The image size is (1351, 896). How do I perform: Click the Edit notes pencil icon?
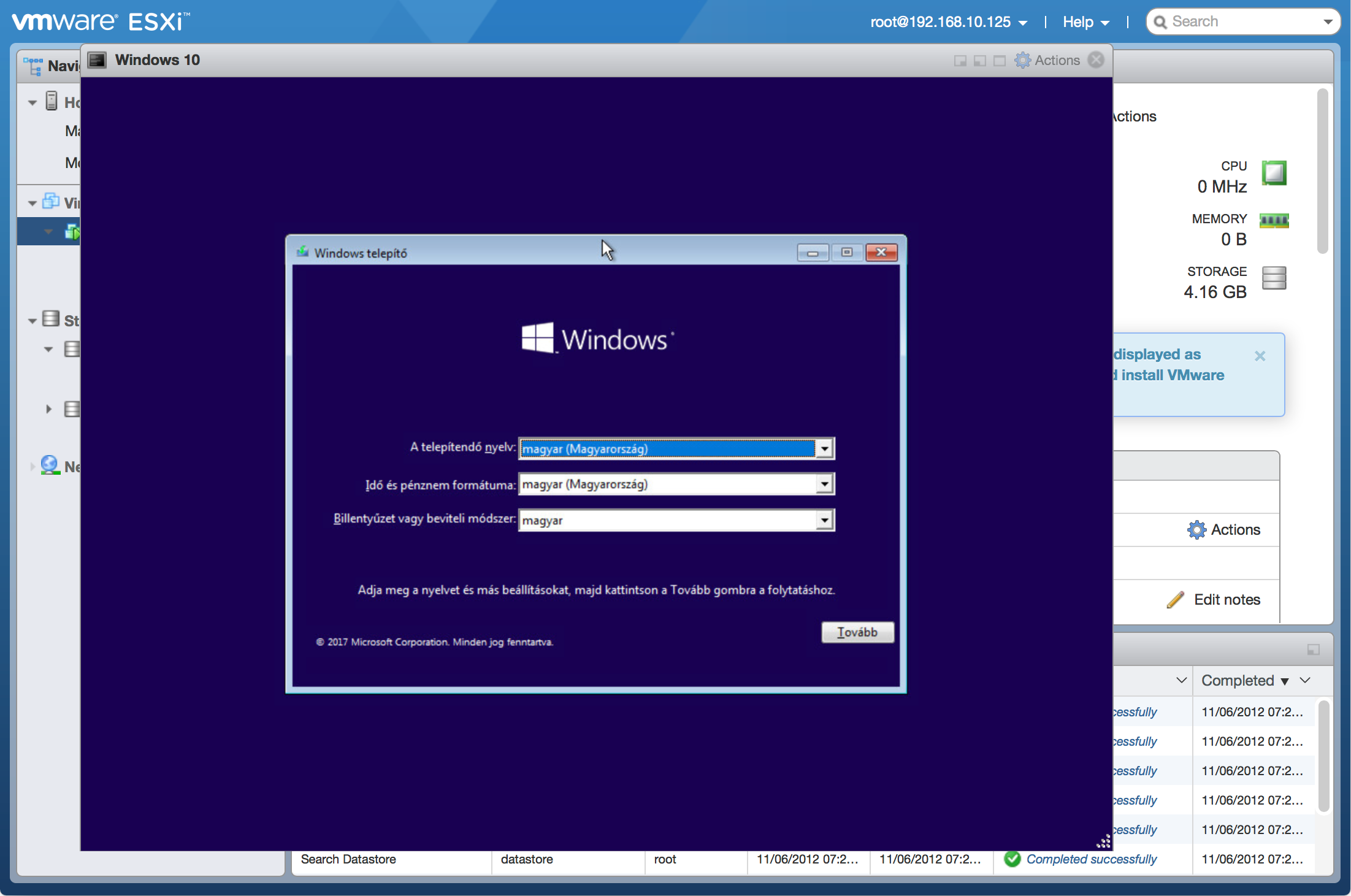pos(1175,600)
